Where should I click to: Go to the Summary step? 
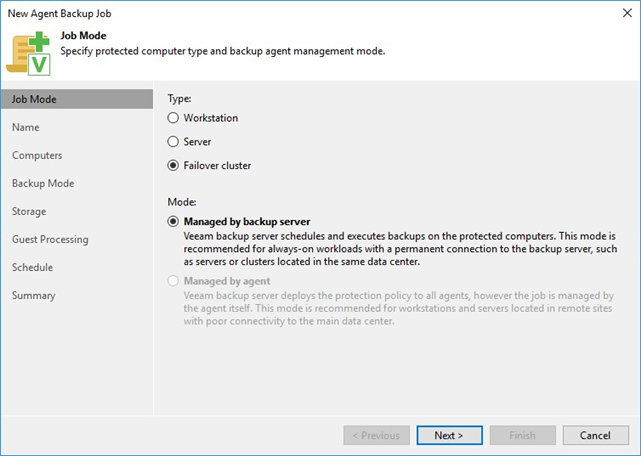[x=34, y=295]
